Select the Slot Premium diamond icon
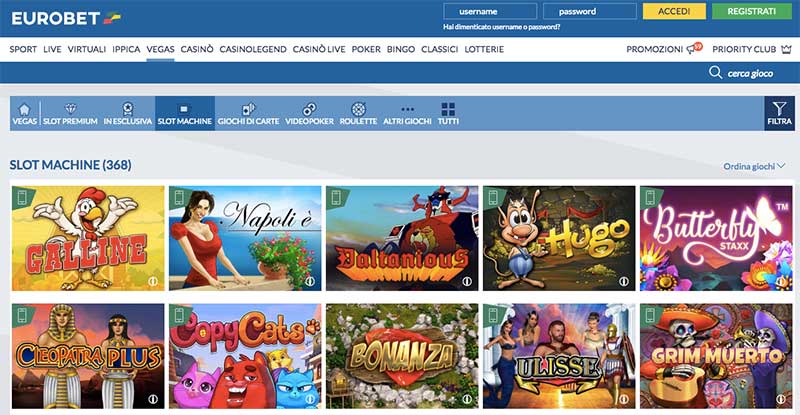The height and width of the screenshot is (415, 800). [x=70, y=108]
